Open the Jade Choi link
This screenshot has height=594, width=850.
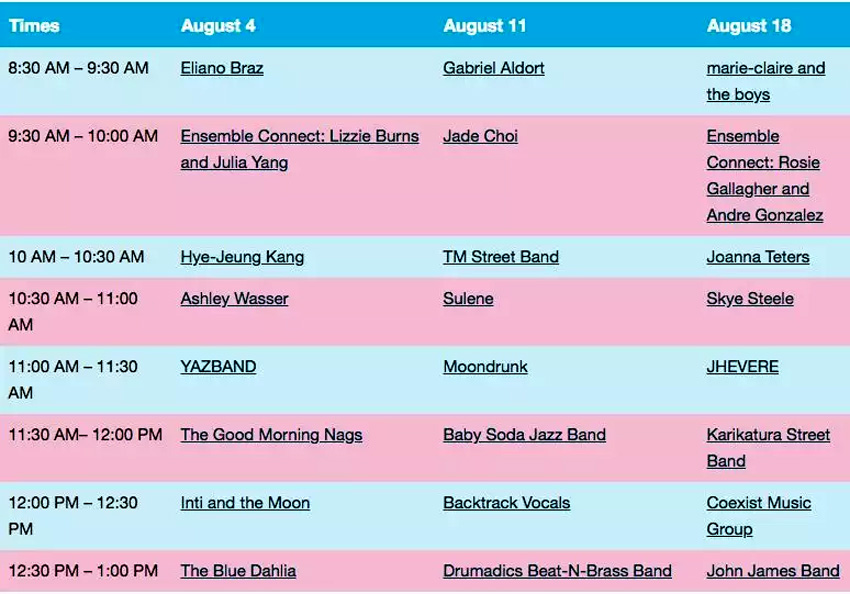tap(480, 136)
